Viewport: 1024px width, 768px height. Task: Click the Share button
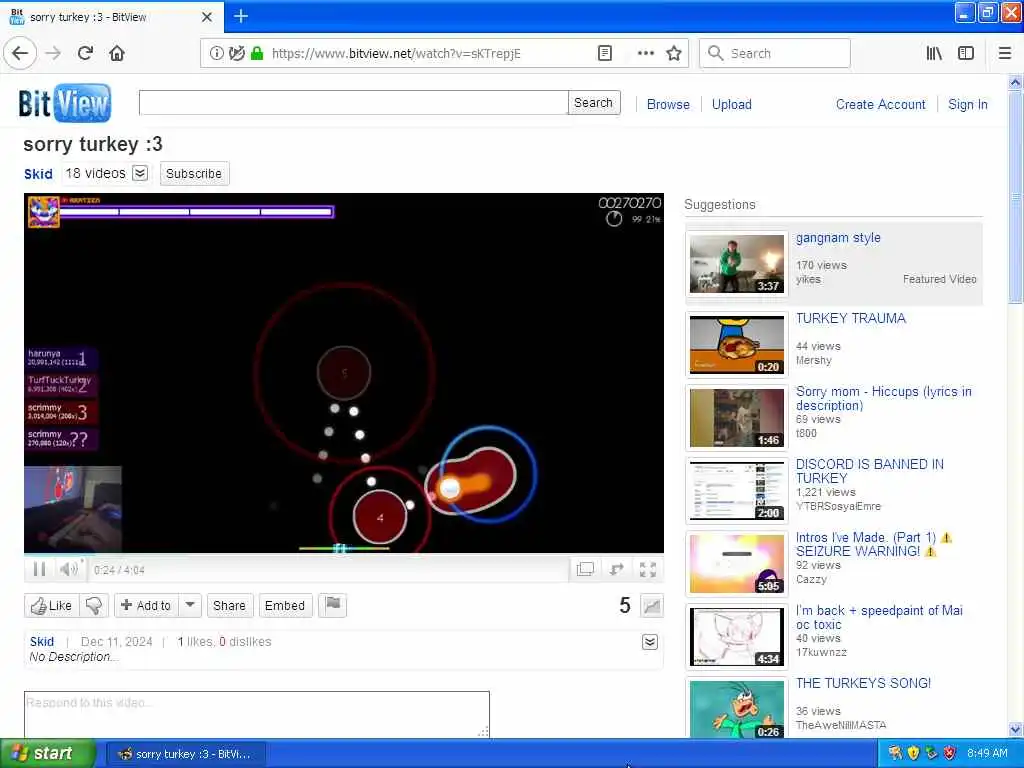click(x=229, y=605)
